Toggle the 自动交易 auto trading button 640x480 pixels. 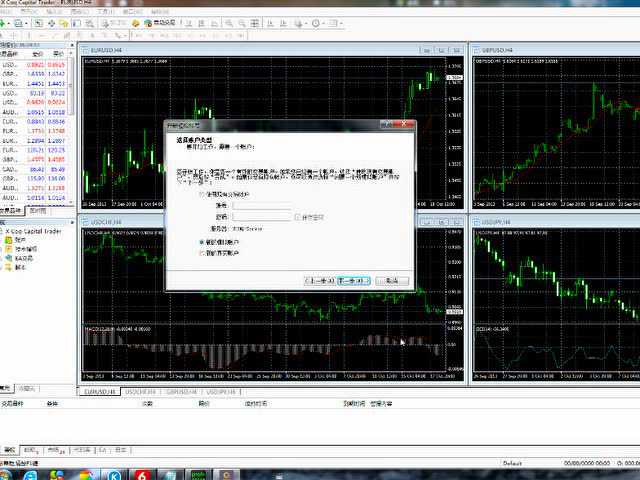pos(160,23)
